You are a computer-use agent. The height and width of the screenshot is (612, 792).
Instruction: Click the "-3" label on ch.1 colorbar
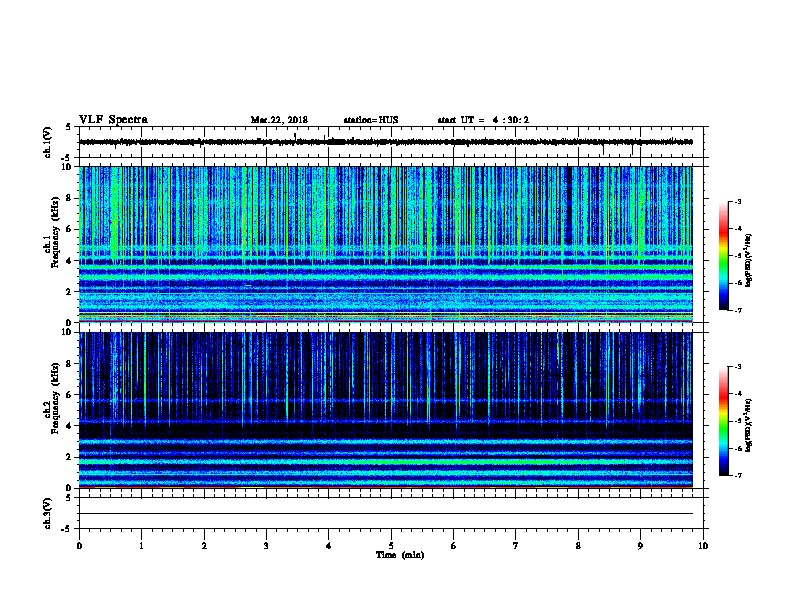[737, 201]
